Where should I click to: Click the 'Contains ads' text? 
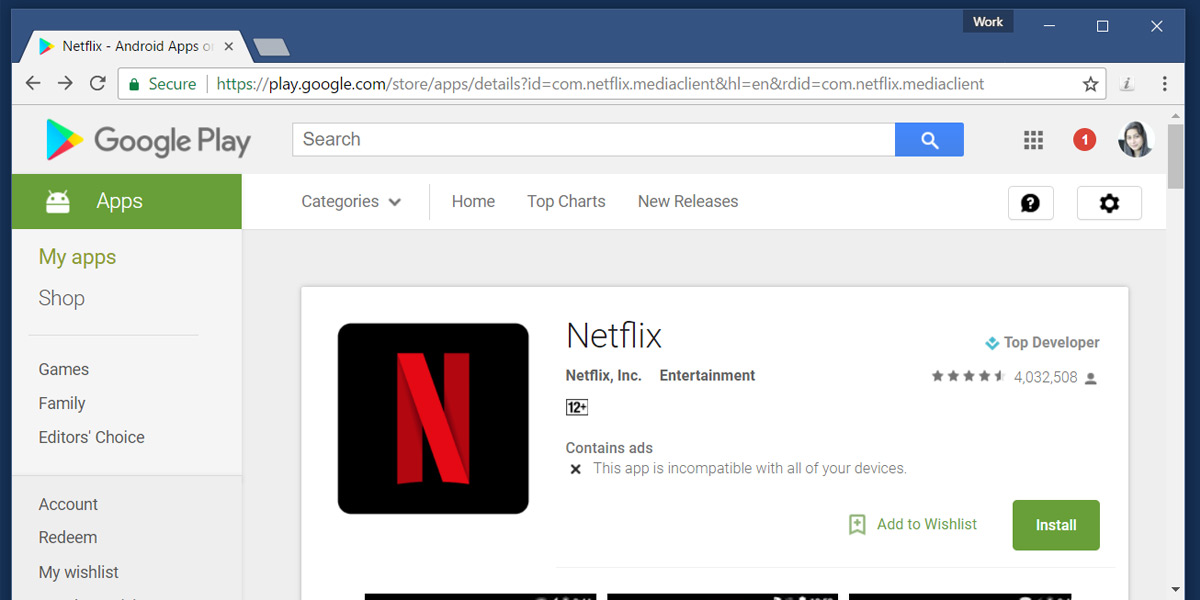(609, 449)
